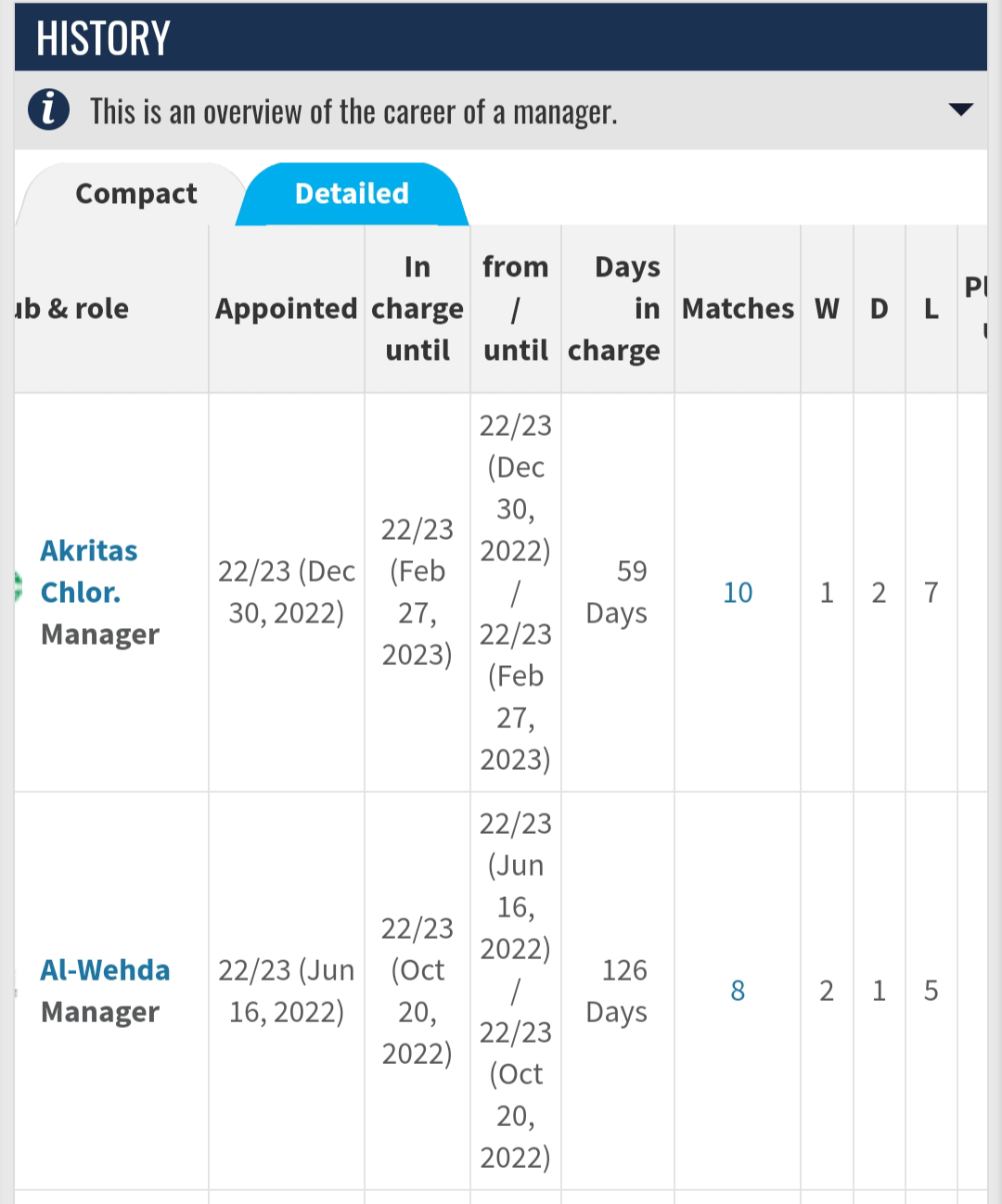The width and height of the screenshot is (1002, 1204).
Task: Open the 10 matches link for Akritas
Action: (738, 593)
